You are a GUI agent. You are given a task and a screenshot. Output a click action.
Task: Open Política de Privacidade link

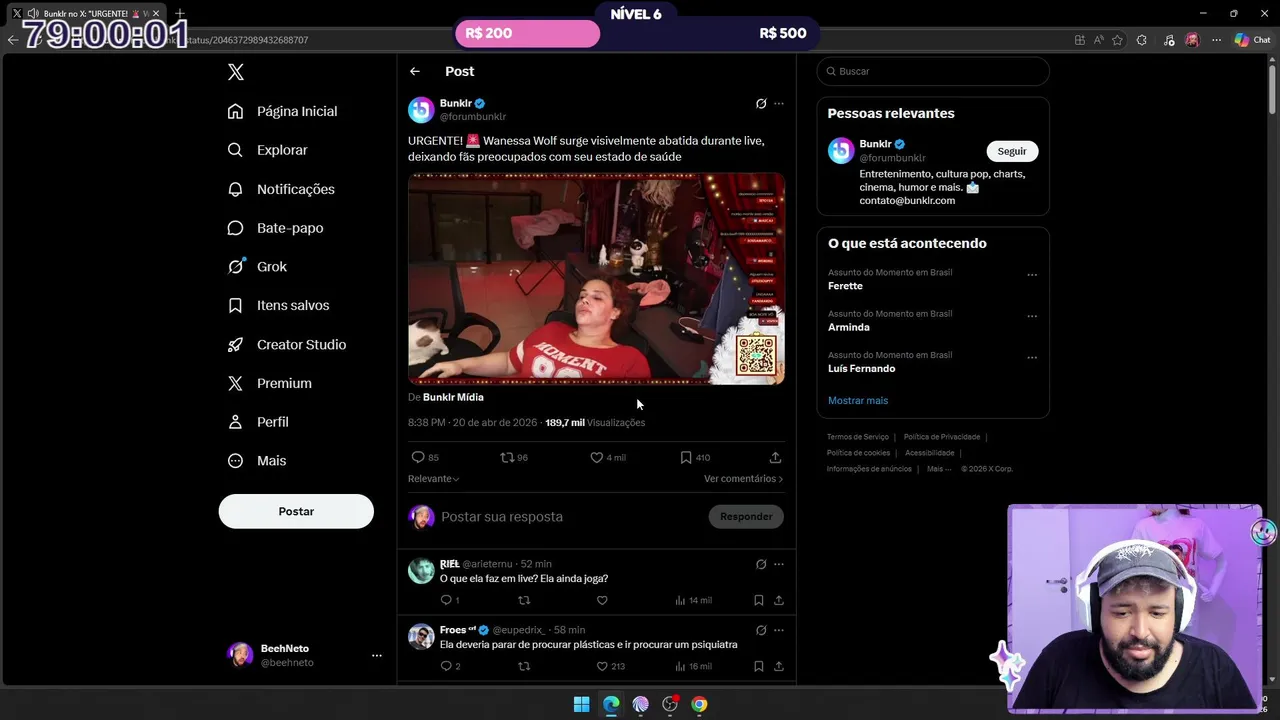tap(942, 437)
